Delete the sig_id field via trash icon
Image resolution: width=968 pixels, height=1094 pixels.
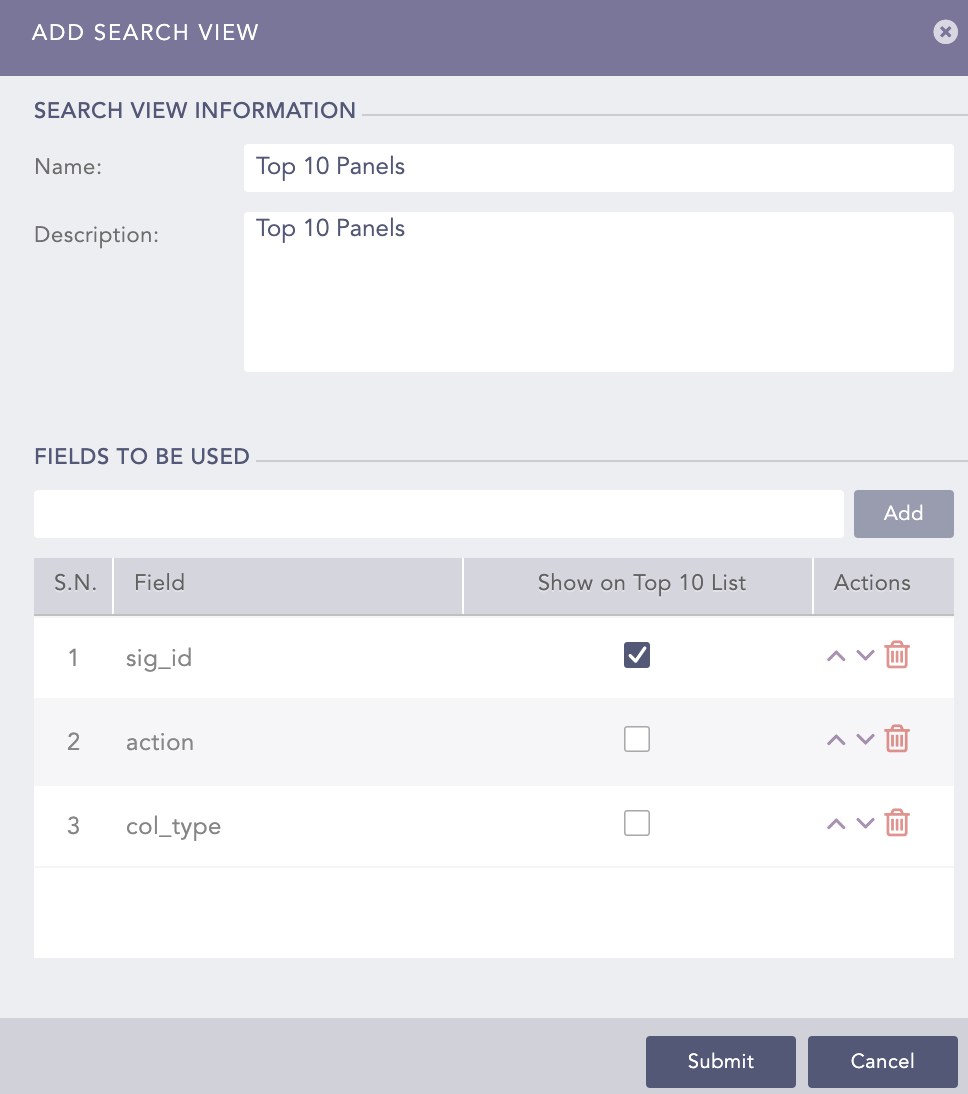897,655
